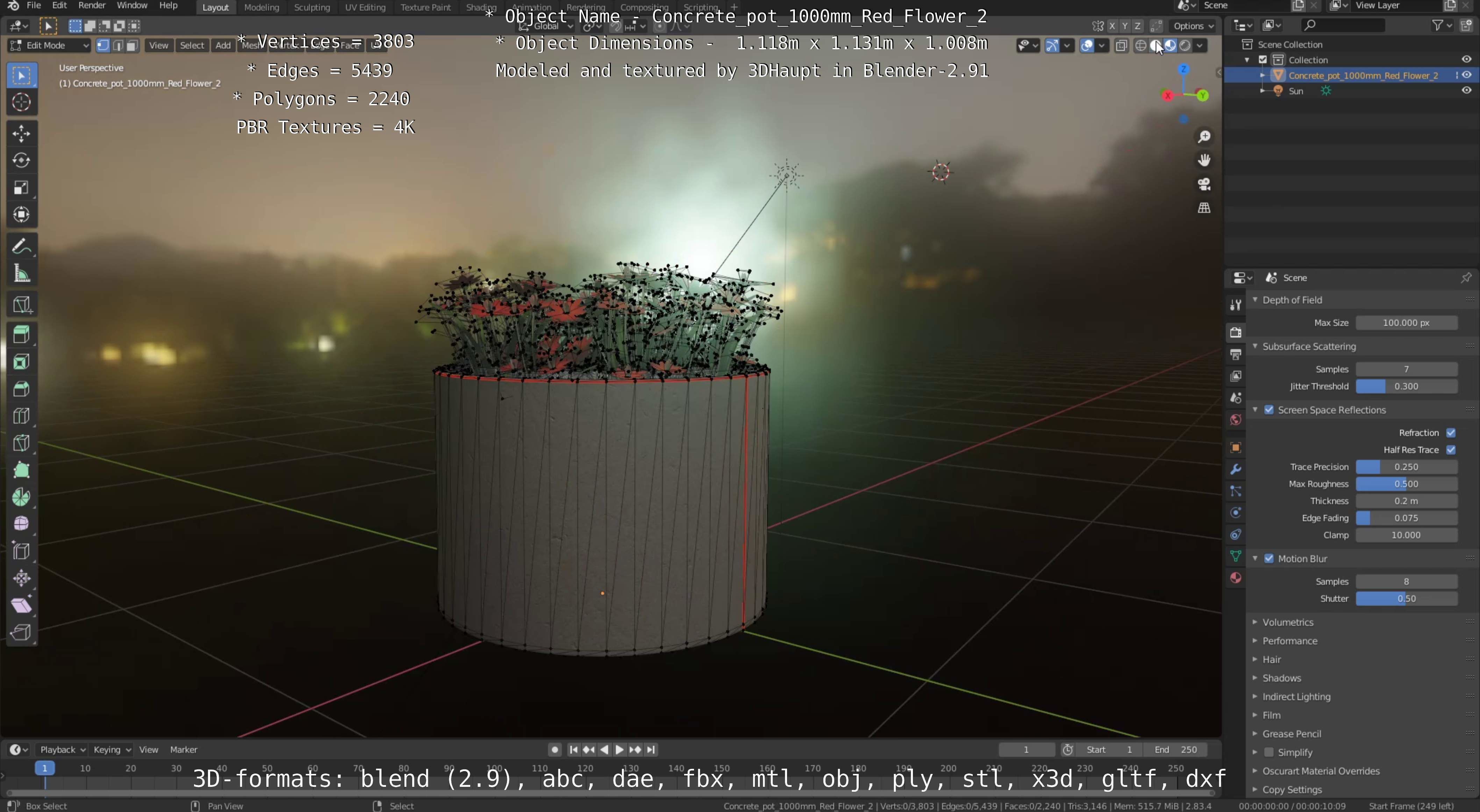
Task: Open World properties globe icon
Action: [1235, 420]
